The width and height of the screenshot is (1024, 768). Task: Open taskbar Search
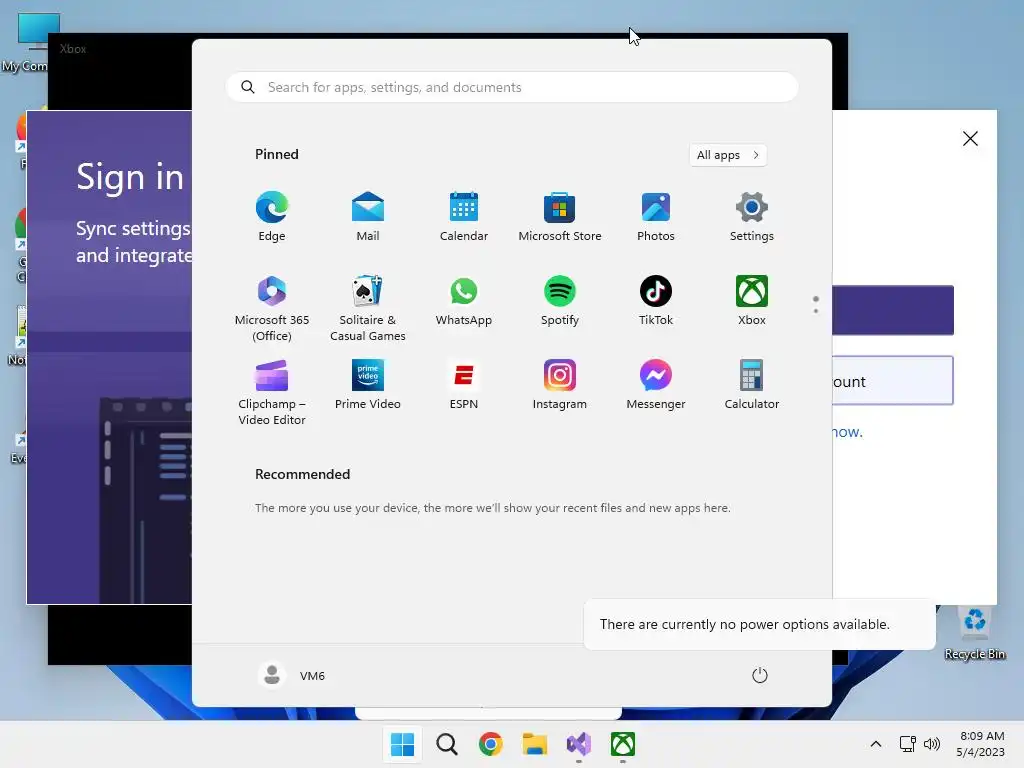pyautogui.click(x=447, y=744)
